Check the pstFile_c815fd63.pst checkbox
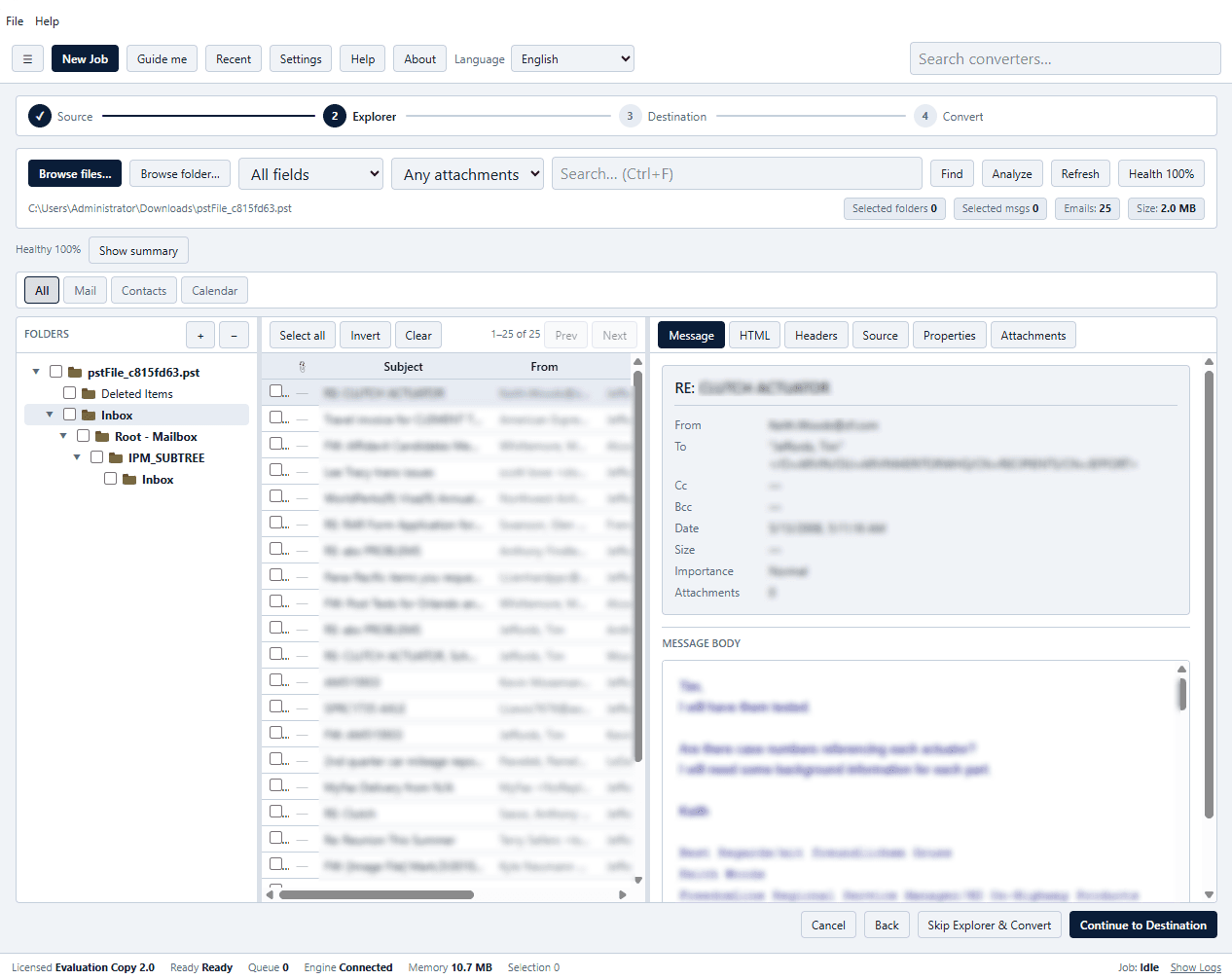Image resolution: width=1232 pixels, height=980 pixels. 56,372
